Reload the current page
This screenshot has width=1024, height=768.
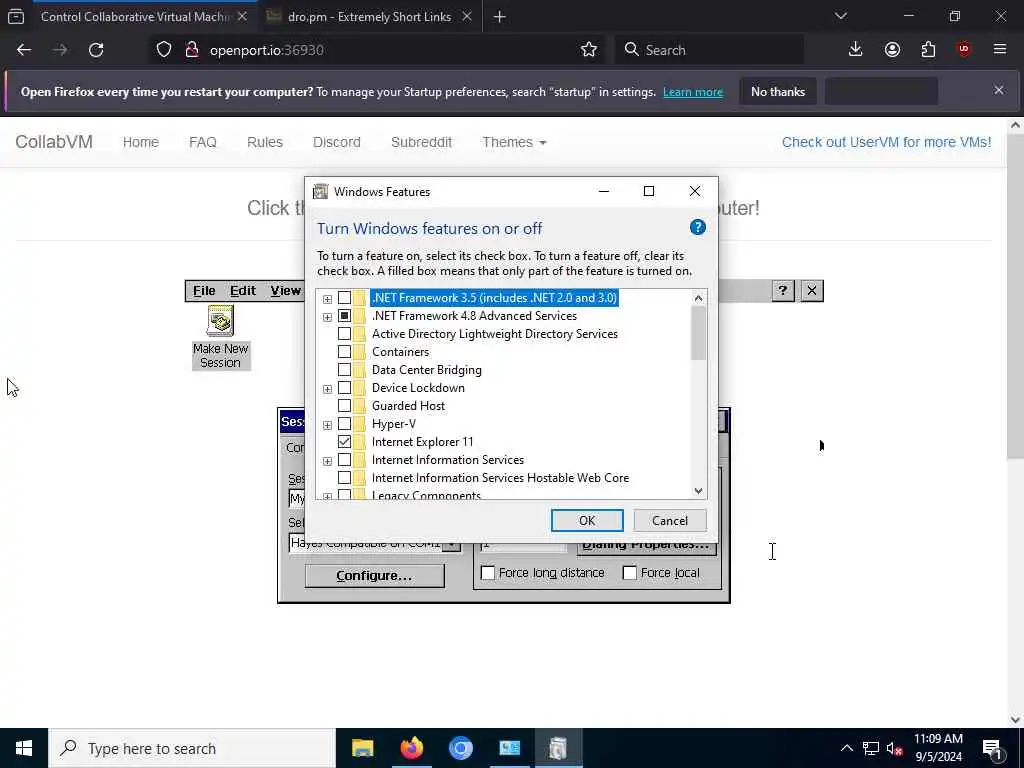[x=96, y=50]
